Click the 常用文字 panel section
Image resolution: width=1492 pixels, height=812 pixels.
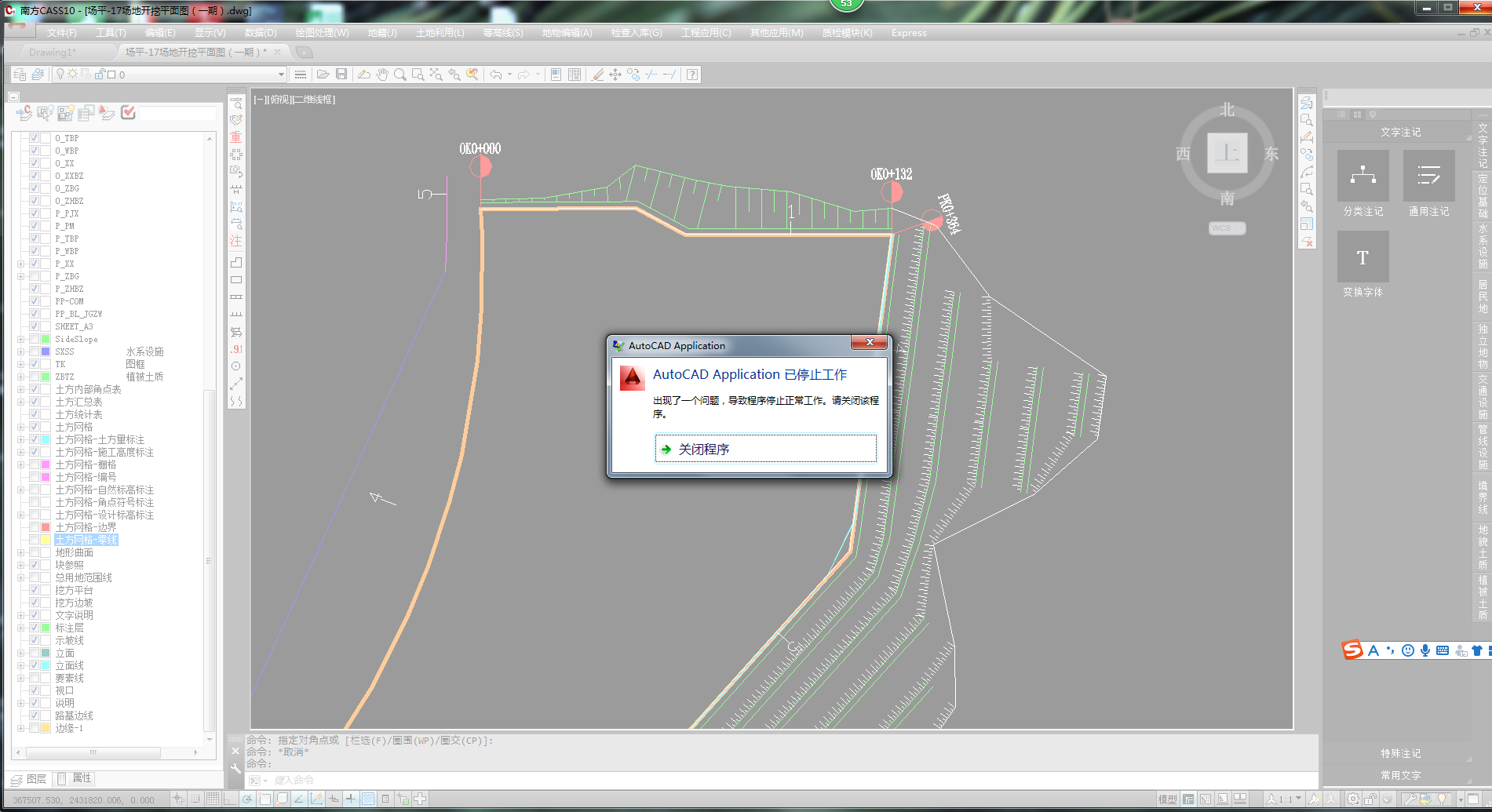[x=1400, y=775]
